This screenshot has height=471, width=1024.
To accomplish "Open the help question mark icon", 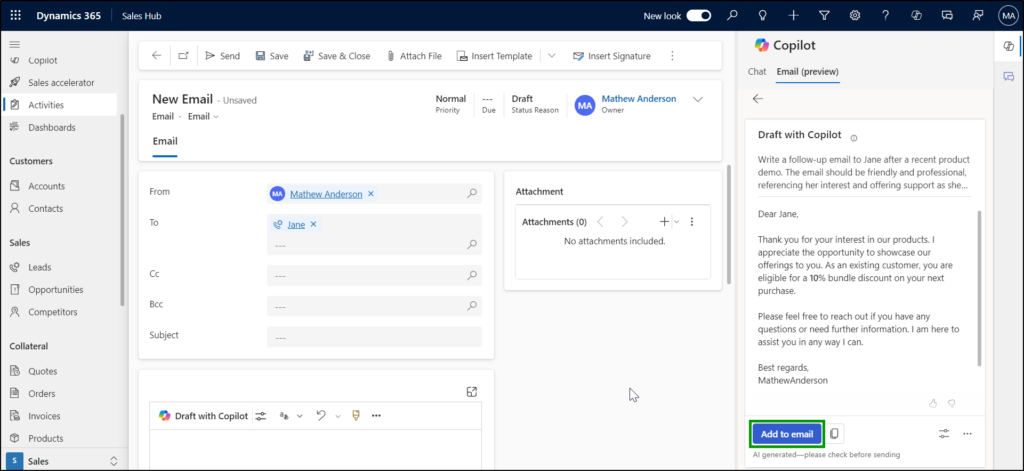I will tap(886, 16).
